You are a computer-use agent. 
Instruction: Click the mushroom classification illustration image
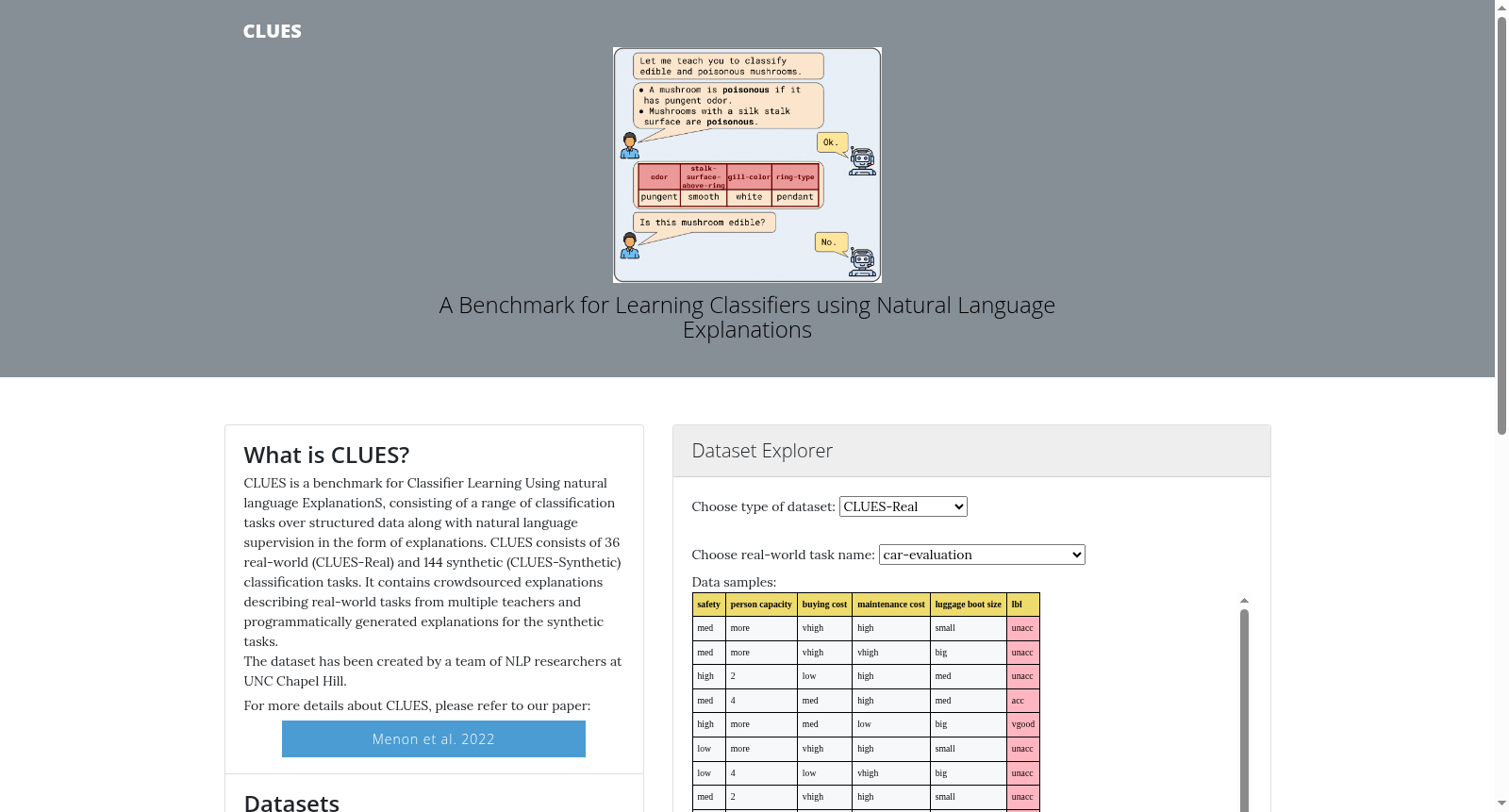coord(747,165)
